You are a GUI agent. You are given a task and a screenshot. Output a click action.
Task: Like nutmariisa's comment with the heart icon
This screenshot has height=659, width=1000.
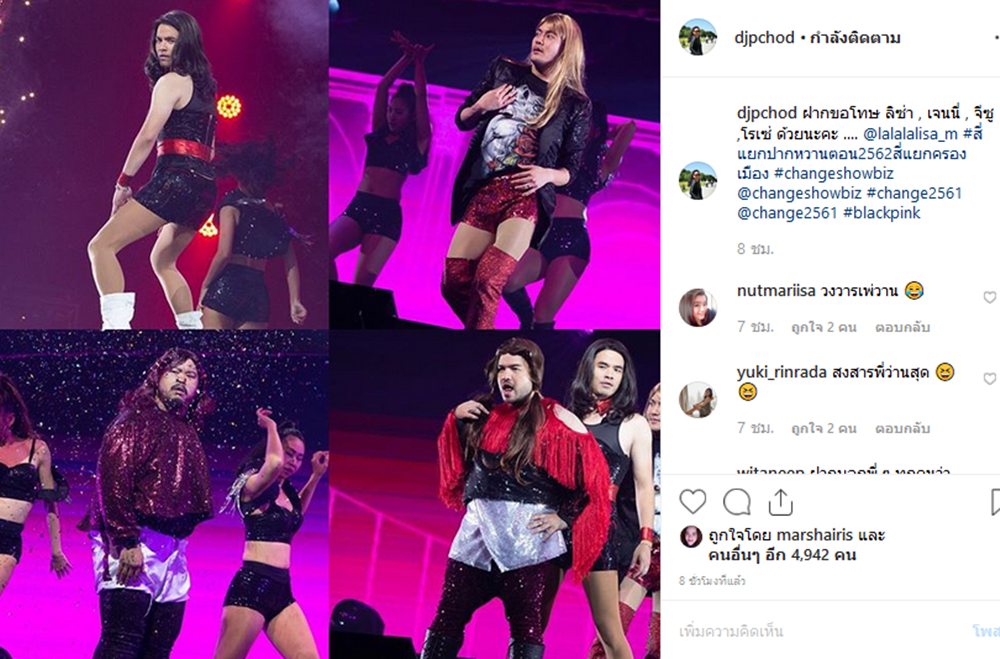990,297
